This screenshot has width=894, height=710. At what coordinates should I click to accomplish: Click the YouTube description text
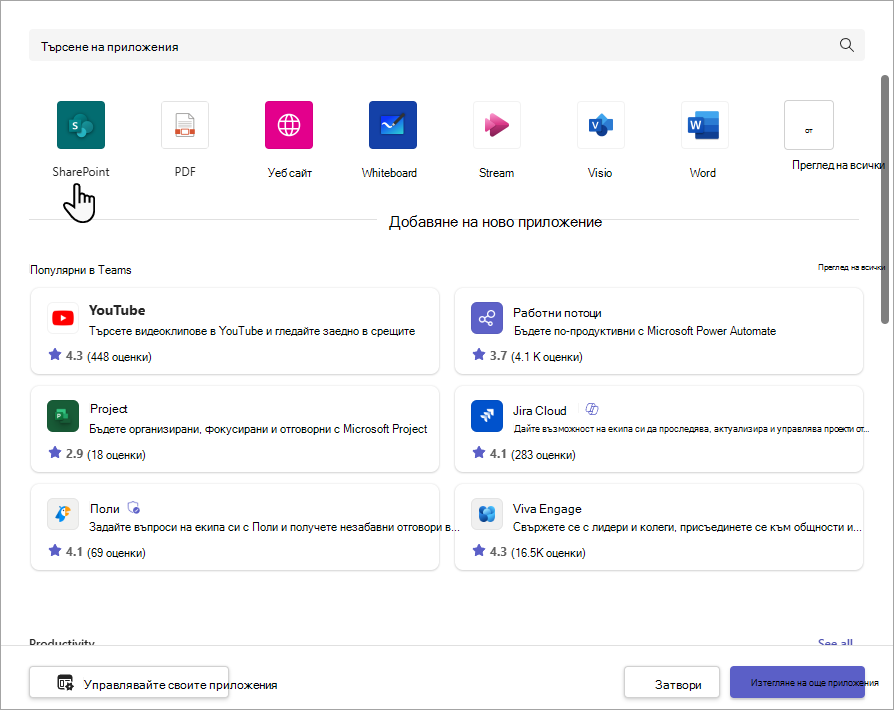point(252,331)
